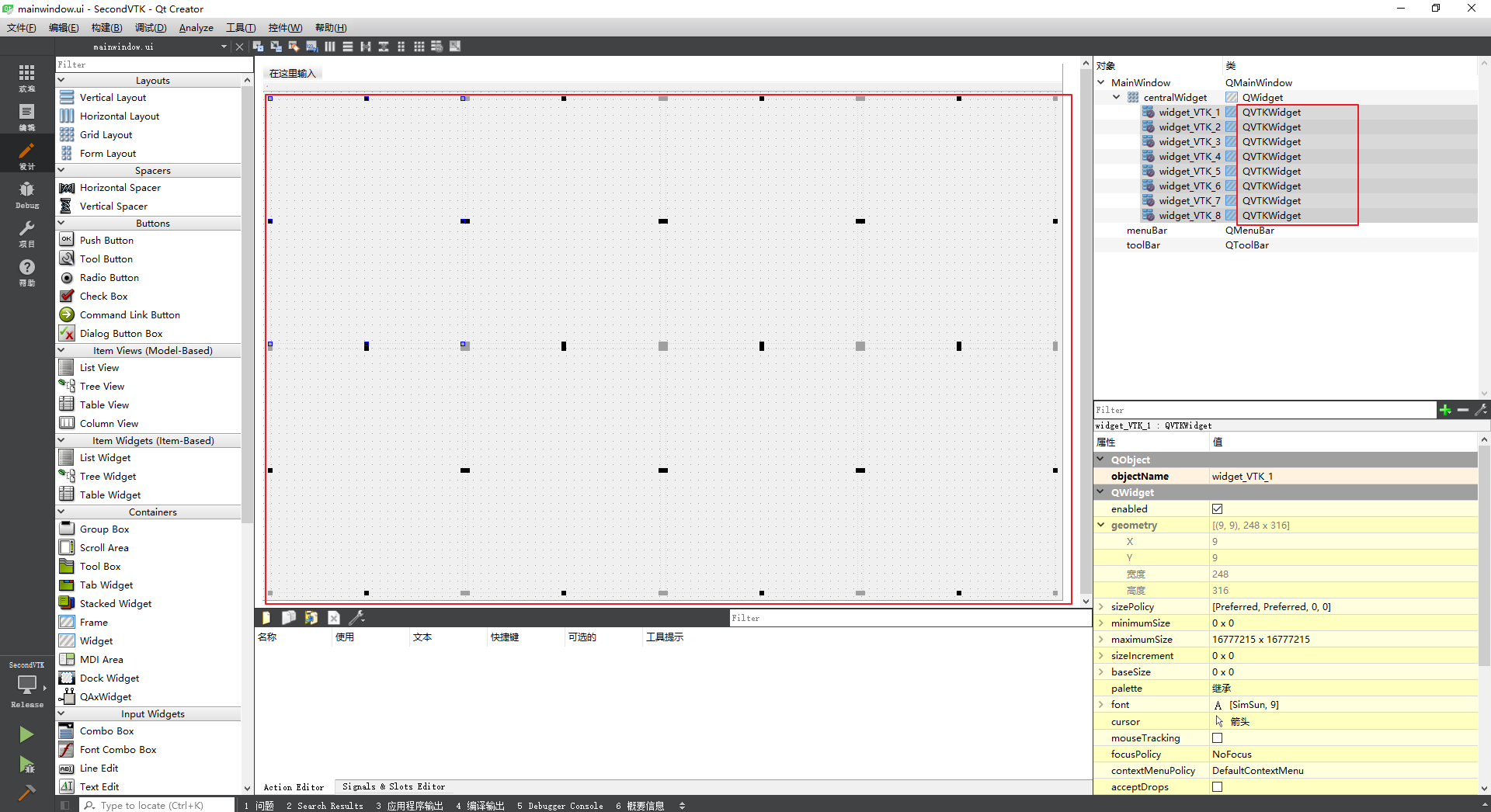The width and height of the screenshot is (1491, 812).
Task: Add dynamic property with green plus
Action: pos(1445,410)
